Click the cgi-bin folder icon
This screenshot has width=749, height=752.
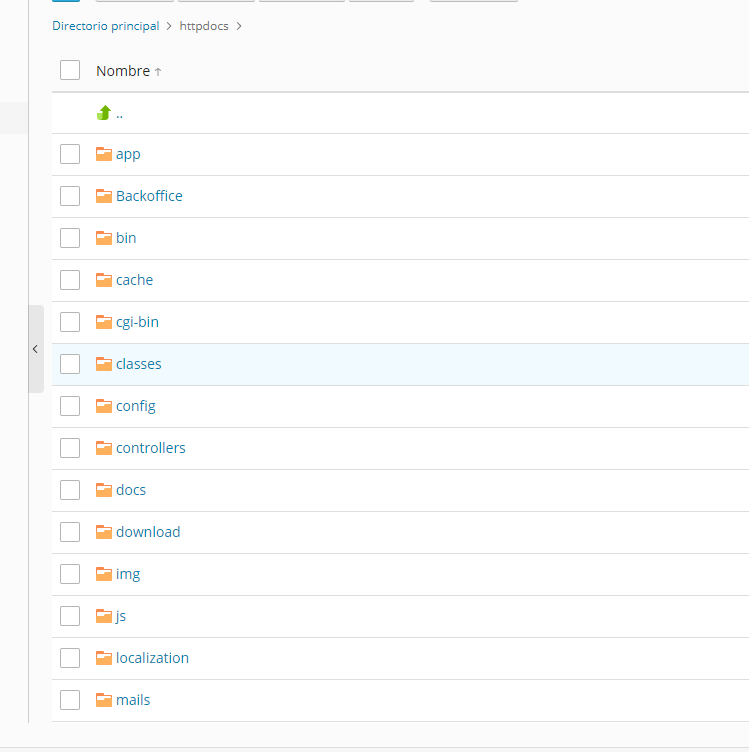[x=104, y=322]
